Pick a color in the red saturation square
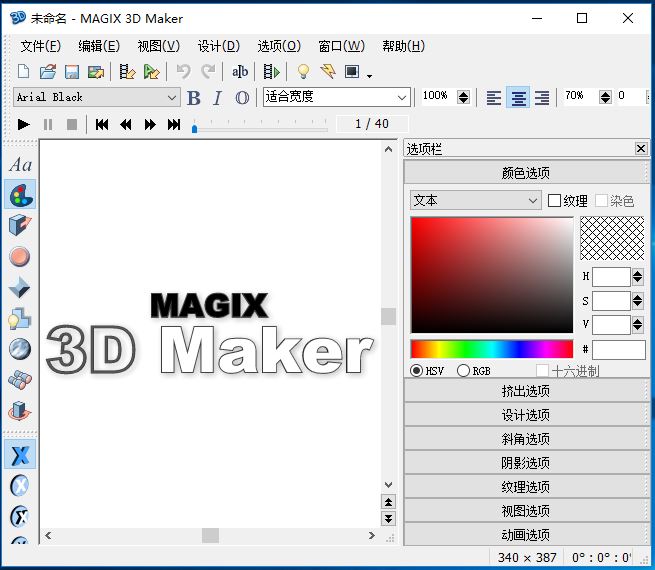 pyautogui.click(x=492, y=275)
